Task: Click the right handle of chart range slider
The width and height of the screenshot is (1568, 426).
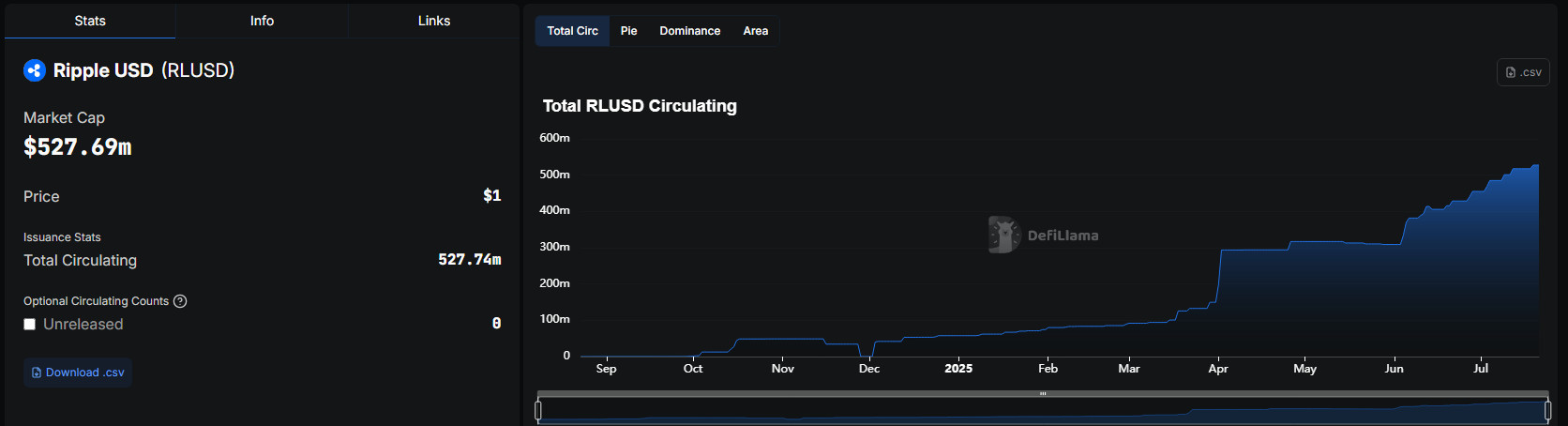Action: click(1547, 410)
